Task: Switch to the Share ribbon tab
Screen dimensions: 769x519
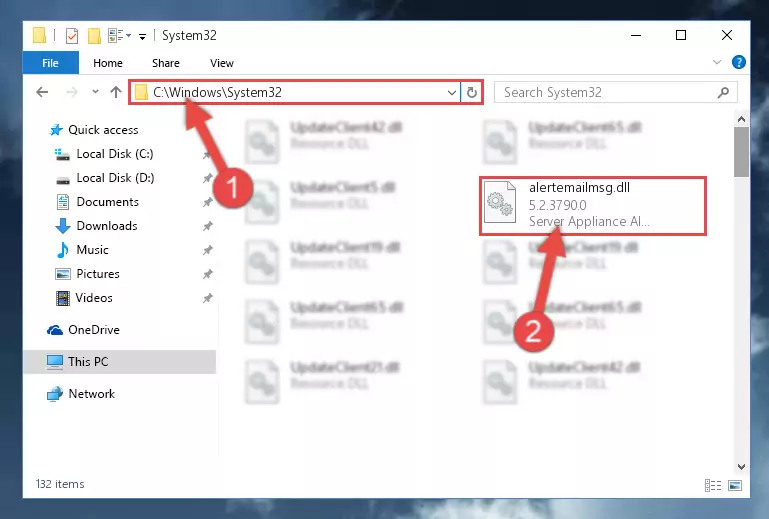Action: (166, 63)
